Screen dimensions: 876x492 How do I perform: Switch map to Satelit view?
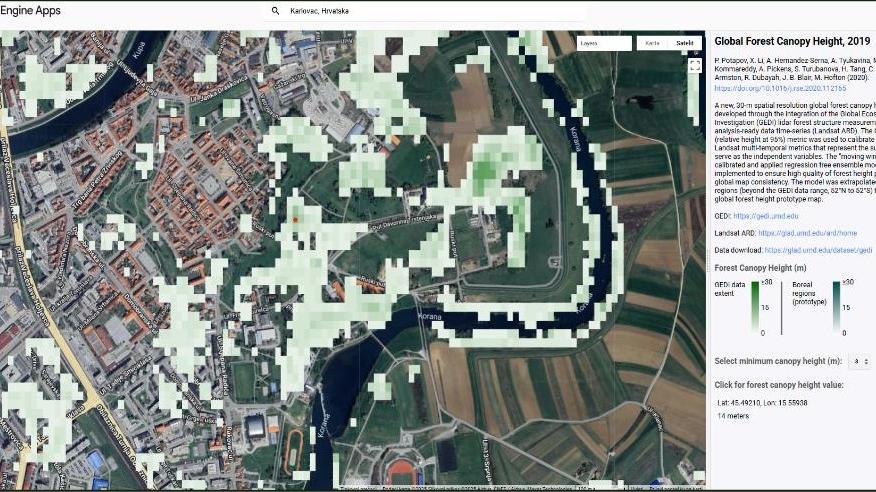tap(684, 43)
